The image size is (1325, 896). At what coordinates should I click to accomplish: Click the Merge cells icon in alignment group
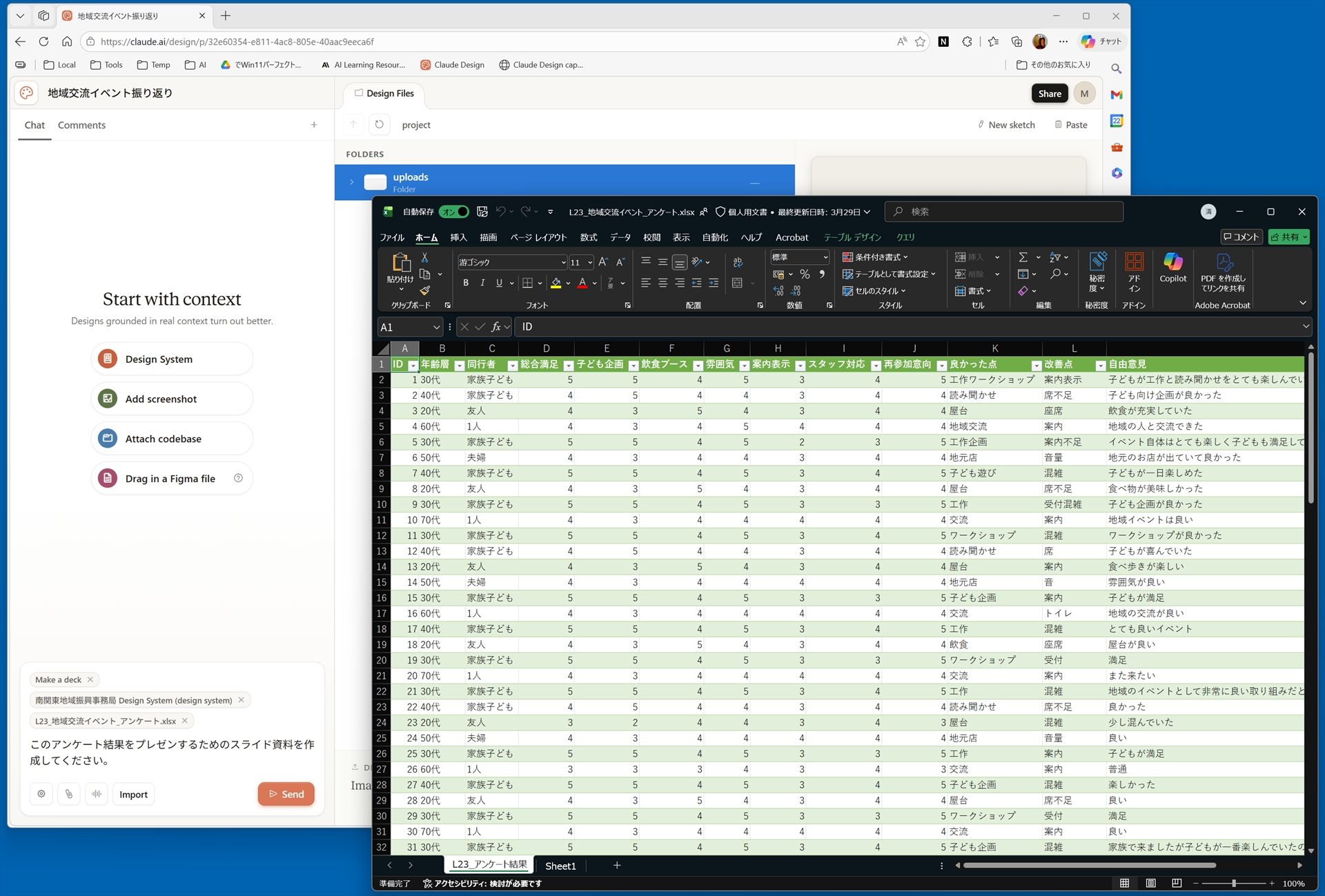click(738, 283)
